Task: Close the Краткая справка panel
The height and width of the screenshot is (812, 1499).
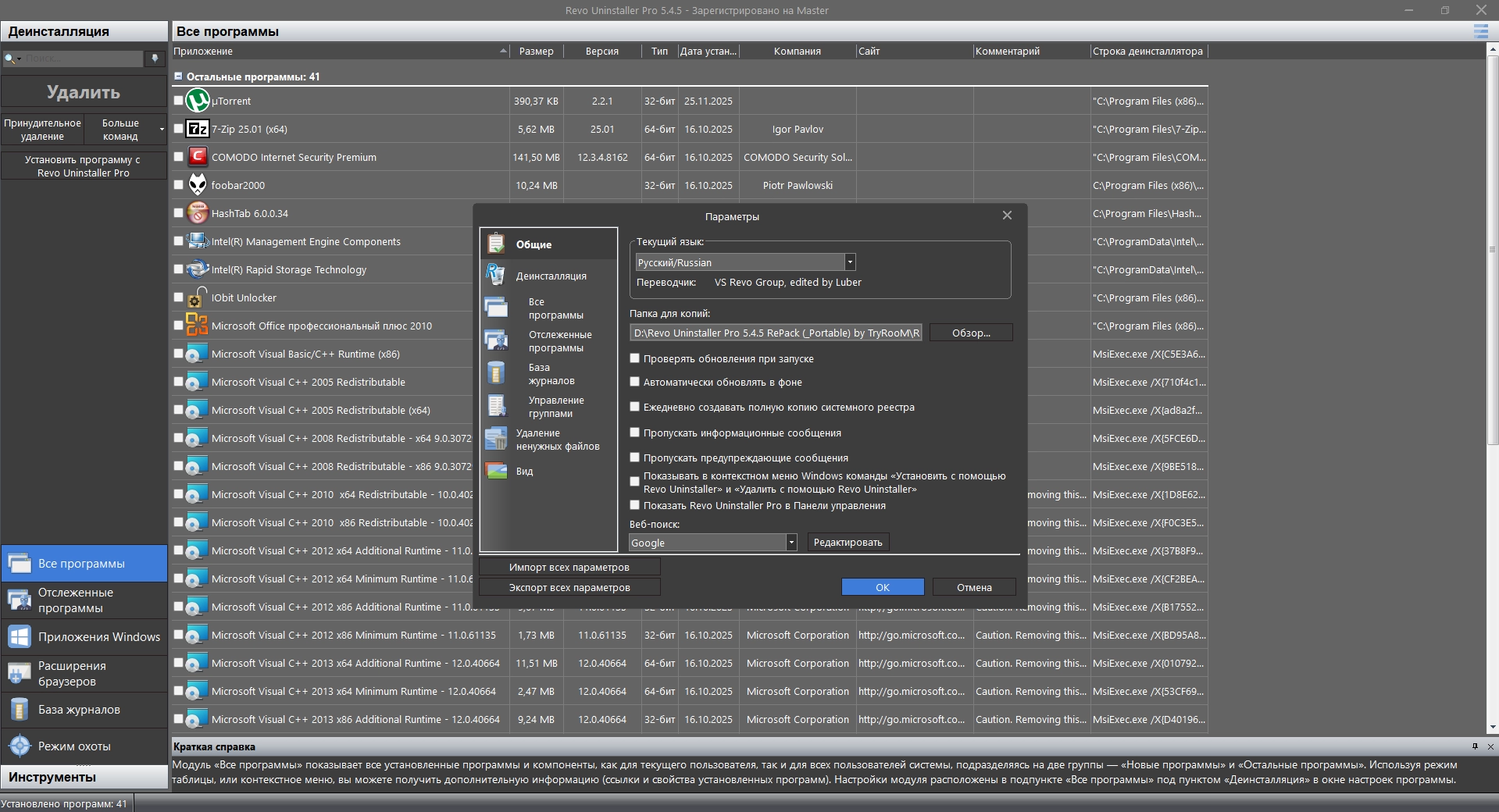Action: pyautogui.click(x=1490, y=746)
